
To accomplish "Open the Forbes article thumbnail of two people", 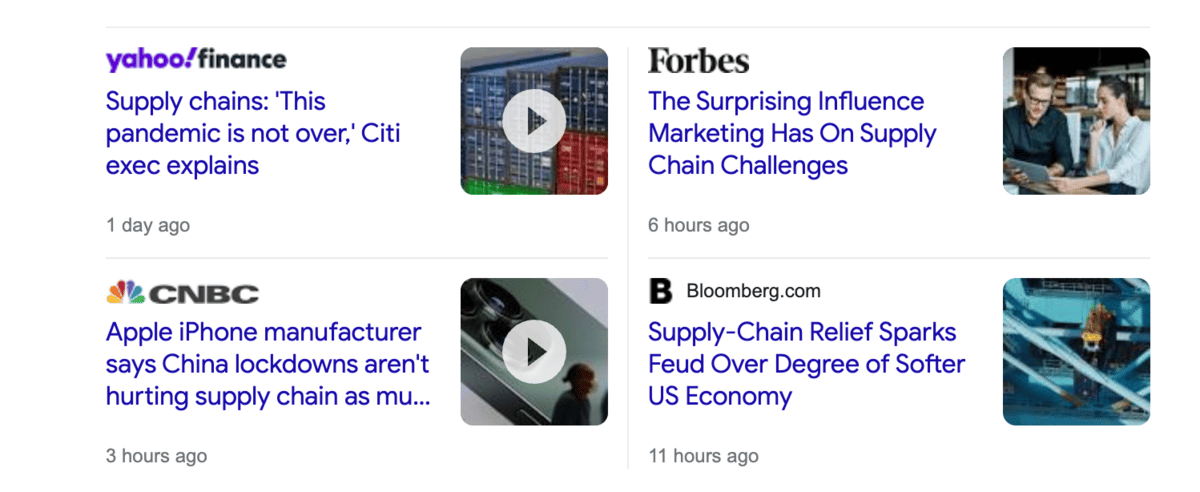I will 1076,121.
